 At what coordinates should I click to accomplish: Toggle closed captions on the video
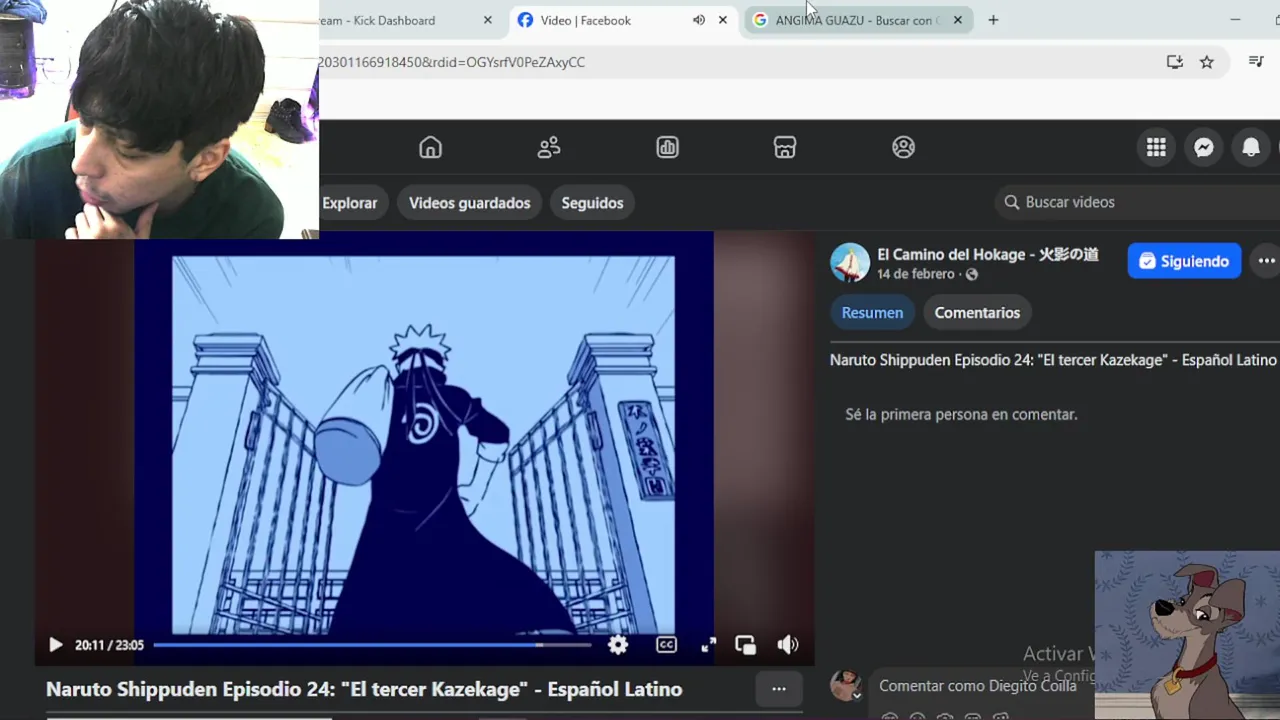666,645
